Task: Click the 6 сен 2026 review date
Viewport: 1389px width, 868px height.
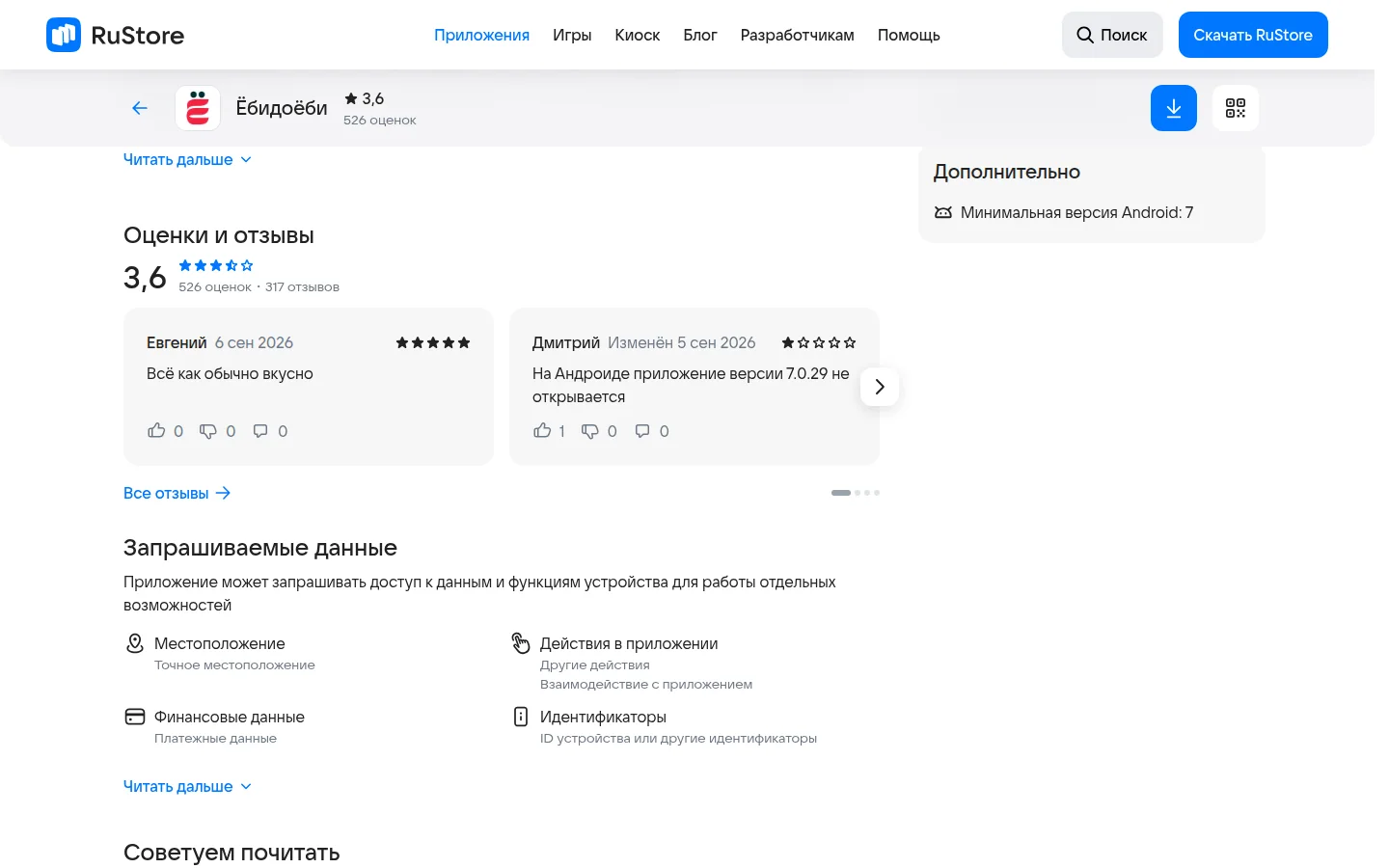Action: tap(254, 342)
